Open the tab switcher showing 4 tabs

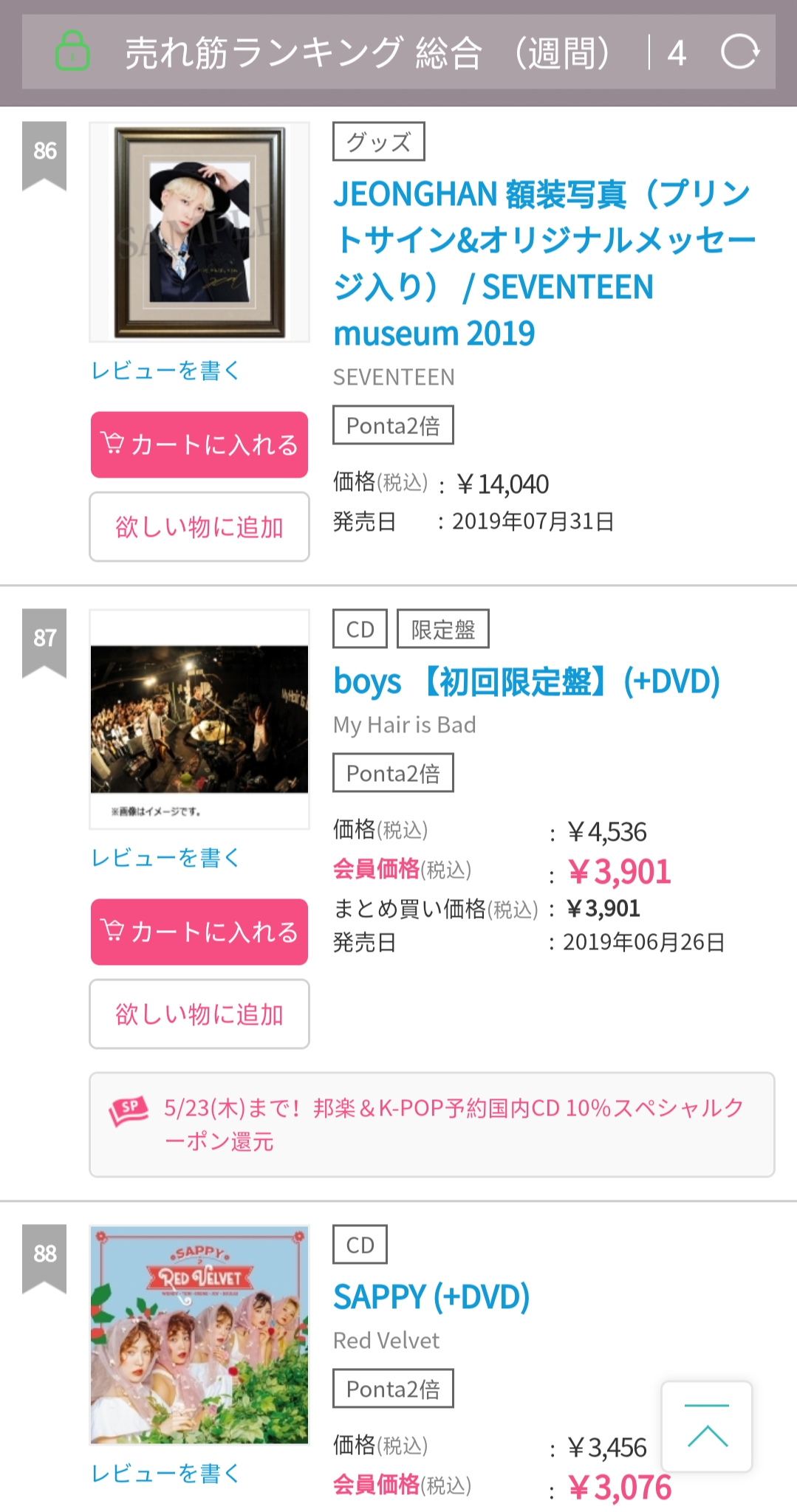point(676,53)
